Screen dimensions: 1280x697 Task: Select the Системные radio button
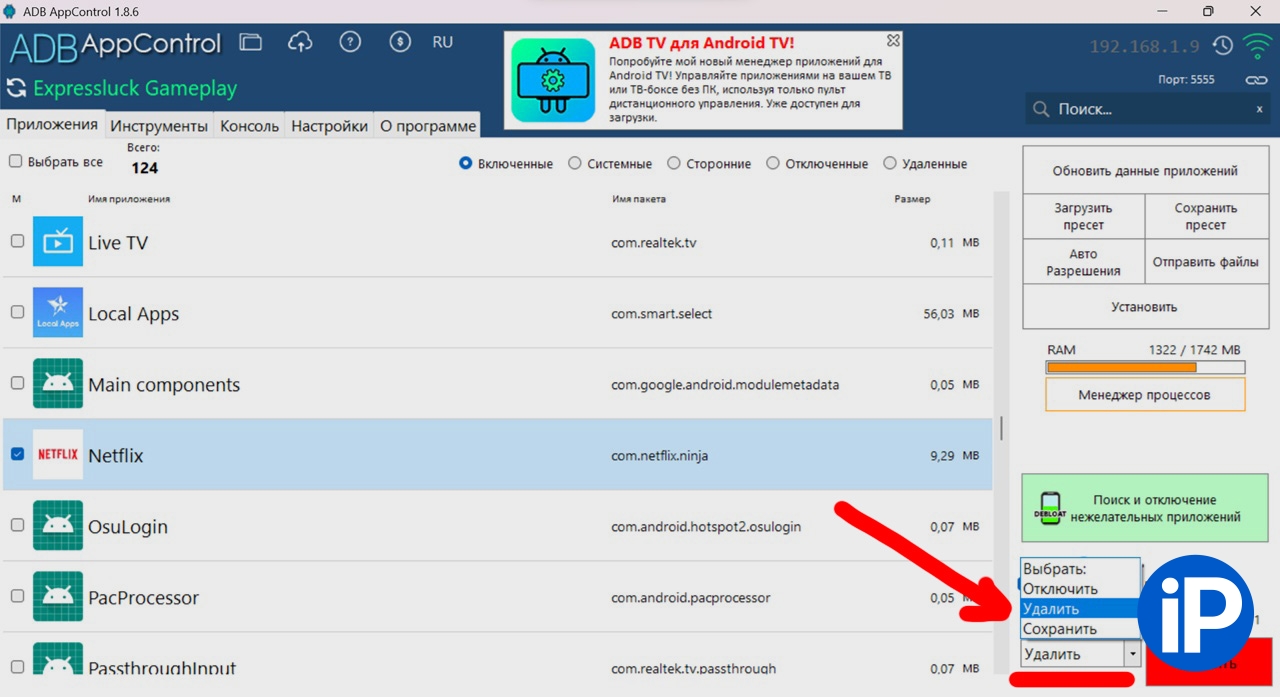pyautogui.click(x=574, y=163)
